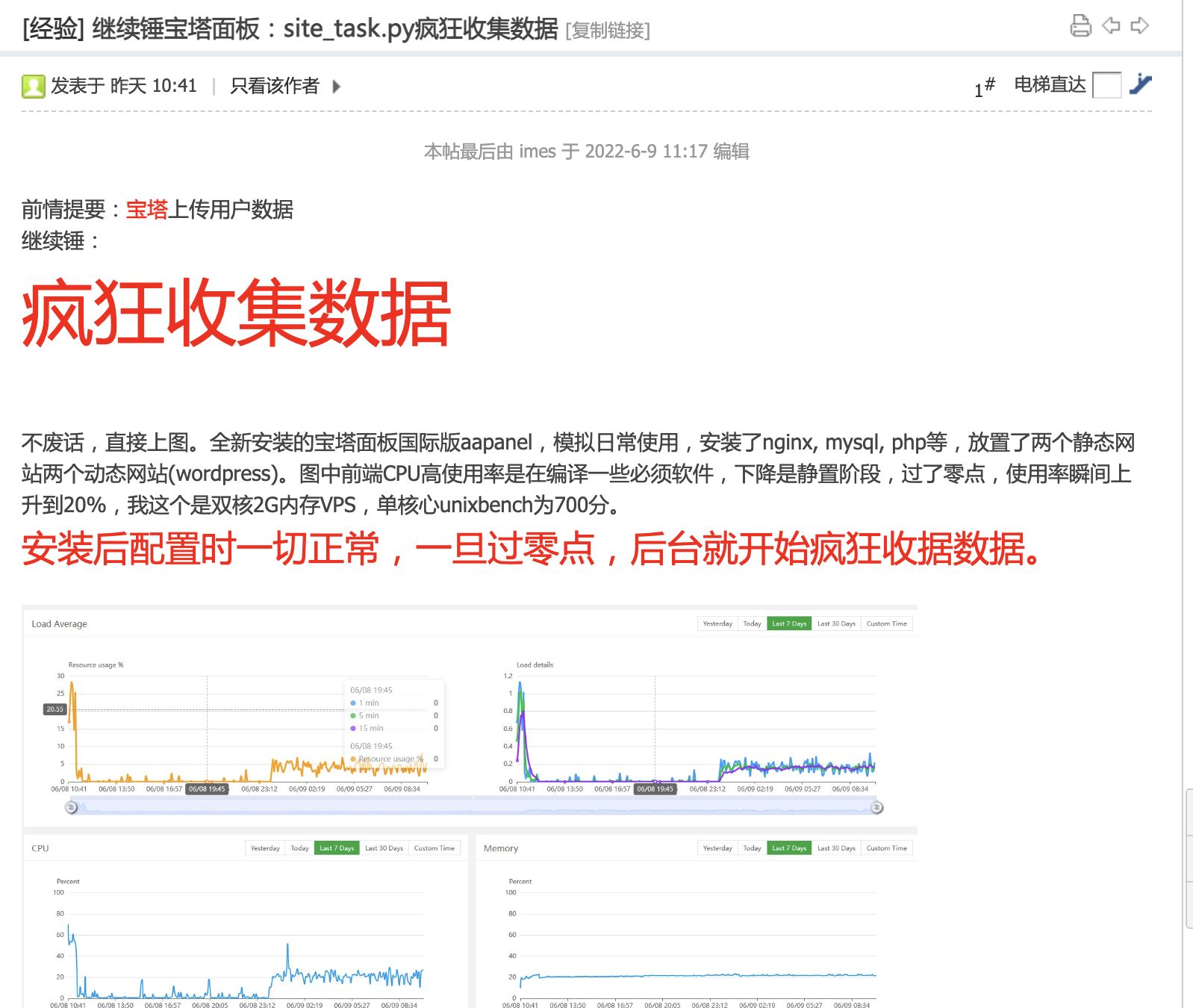The image size is (1193, 1008).
Task: Go to next thread using right arrow icon
Action: (x=1140, y=25)
